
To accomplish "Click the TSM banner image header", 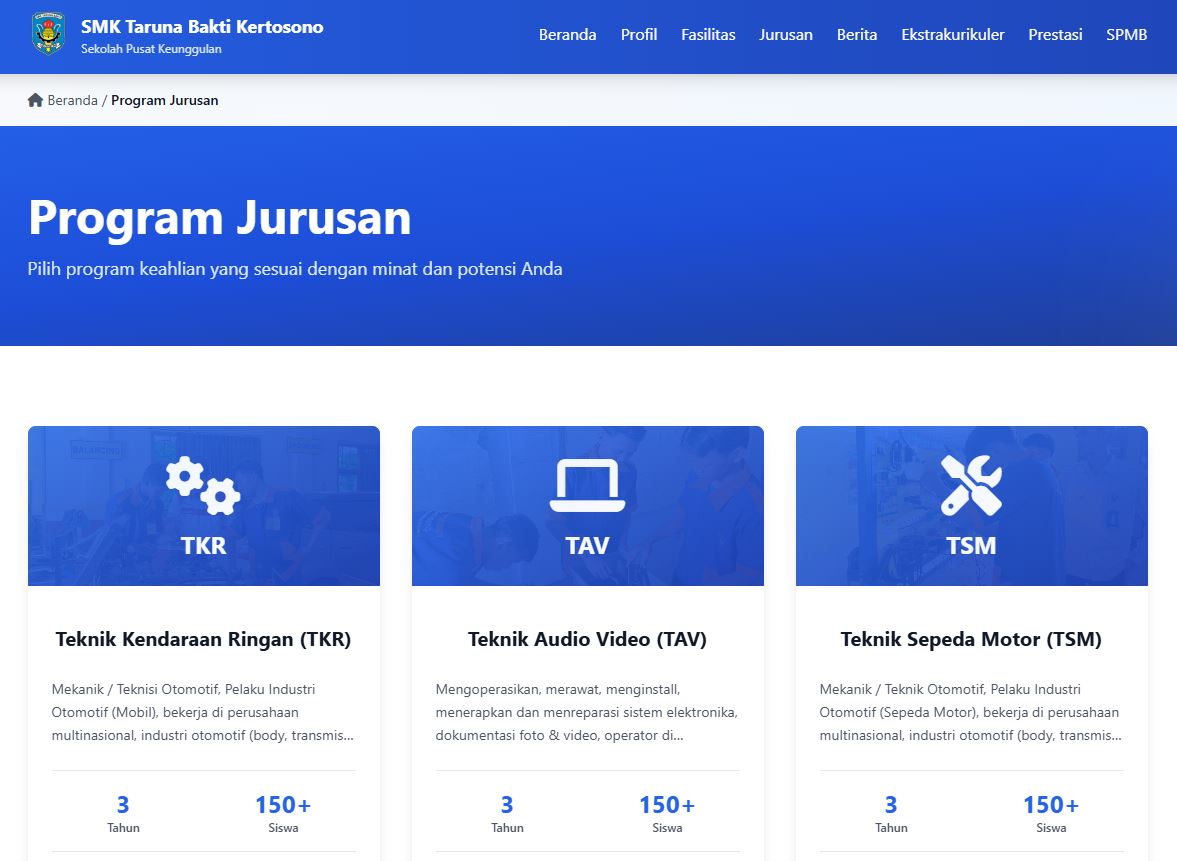I will pyautogui.click(x=971, y=505).
